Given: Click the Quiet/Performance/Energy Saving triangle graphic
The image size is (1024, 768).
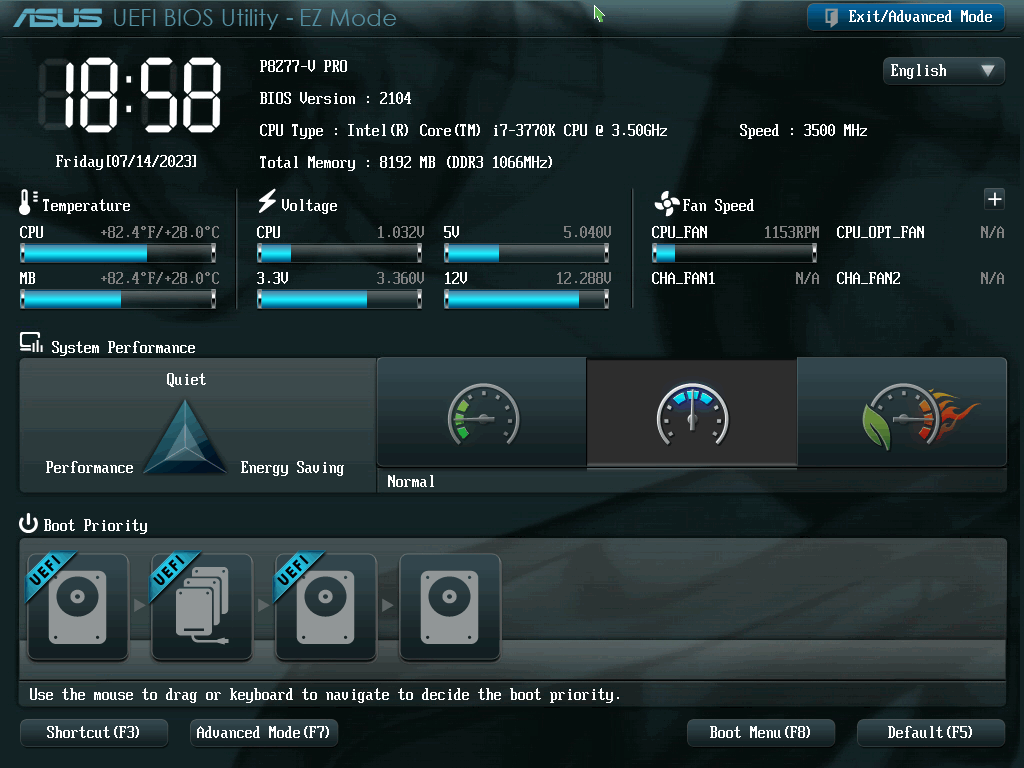Looking at the screenshot, I should pos(185,436).
